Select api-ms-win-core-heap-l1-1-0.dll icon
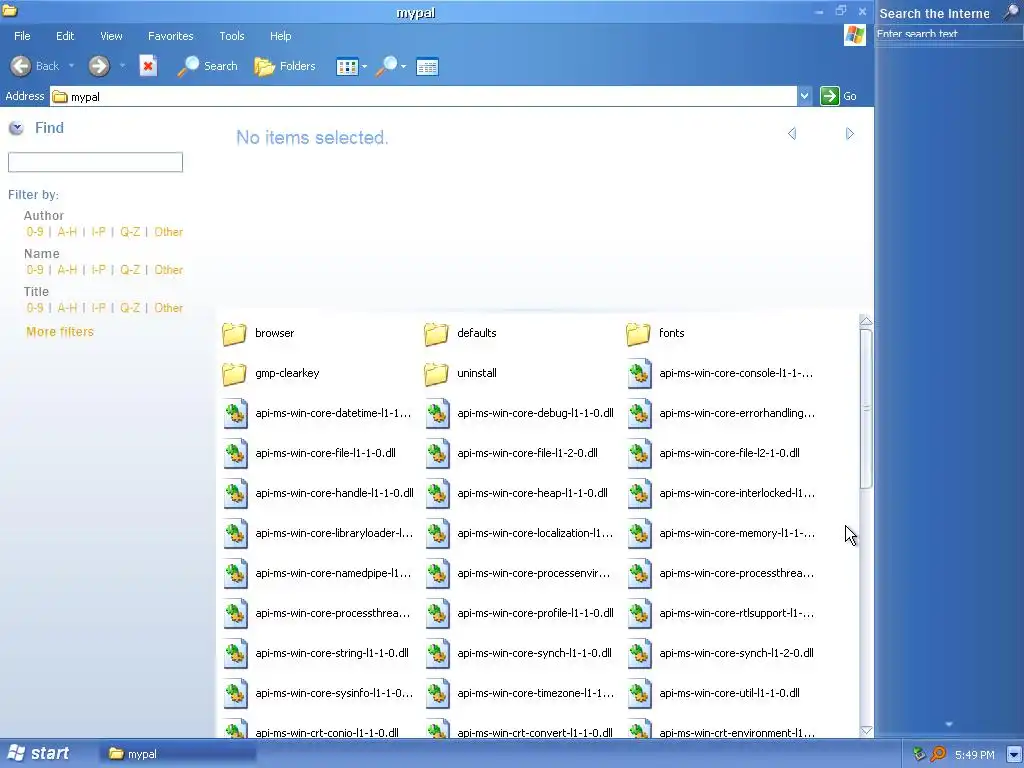 [438, 494]
